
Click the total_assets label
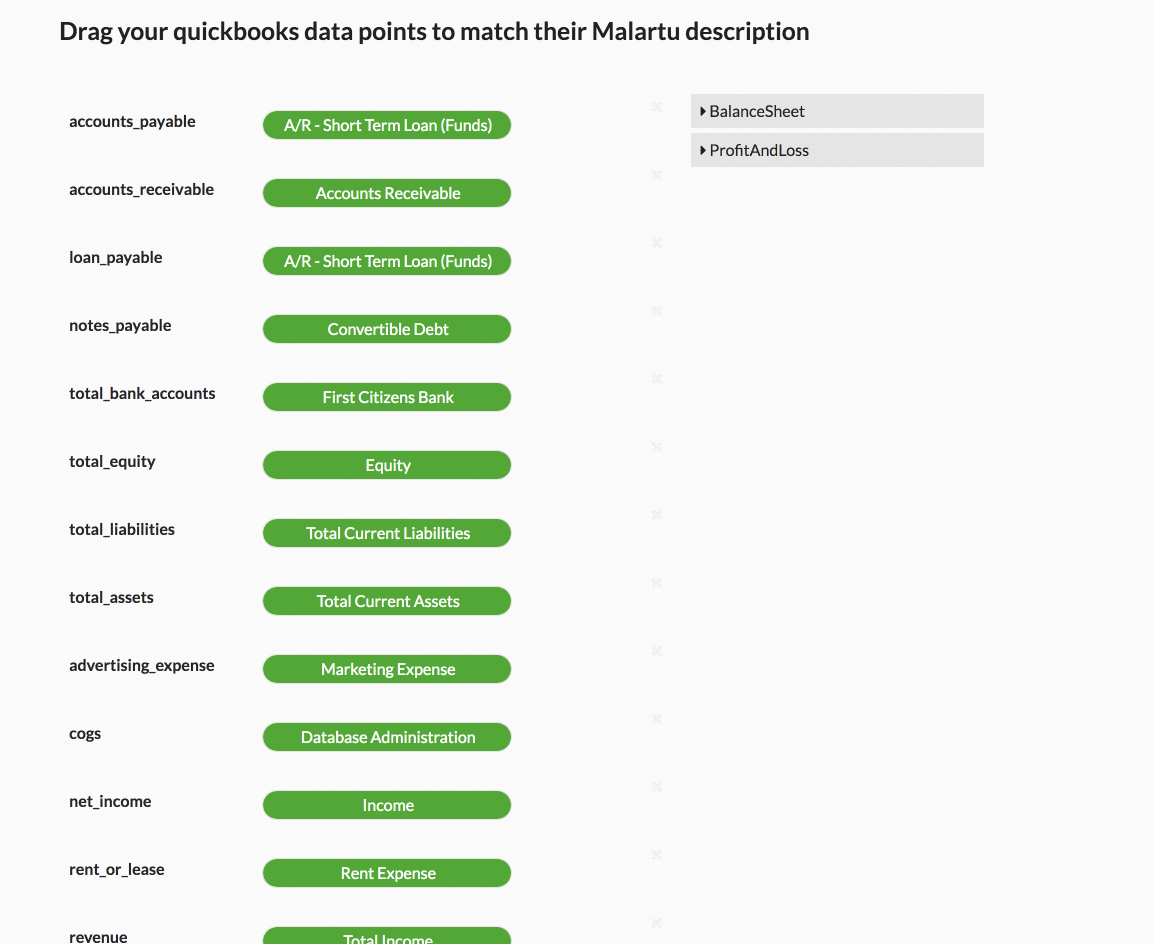(x=111, y=597)
